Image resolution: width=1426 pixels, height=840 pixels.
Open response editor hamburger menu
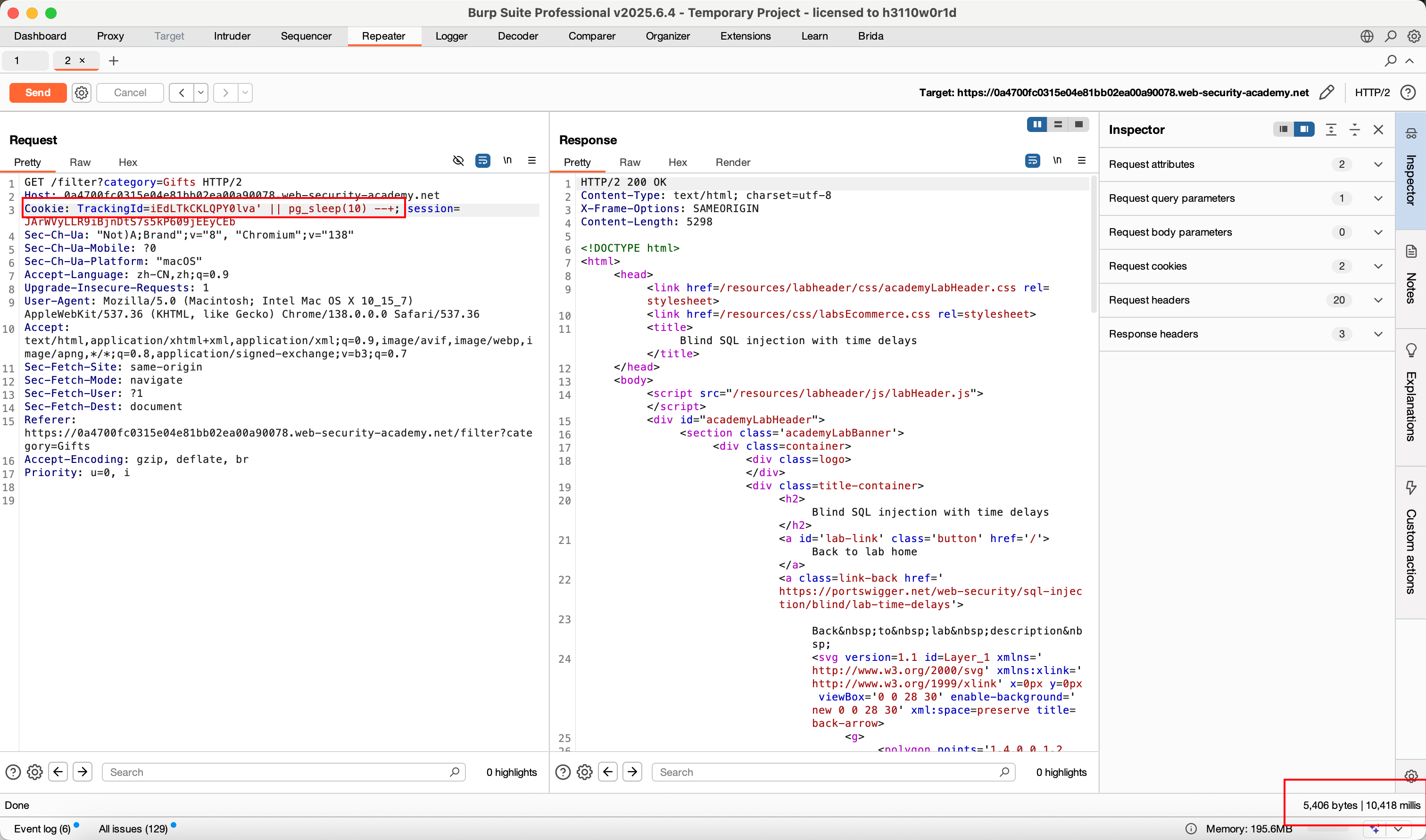pyautogui.click(x=1081, y=161)
